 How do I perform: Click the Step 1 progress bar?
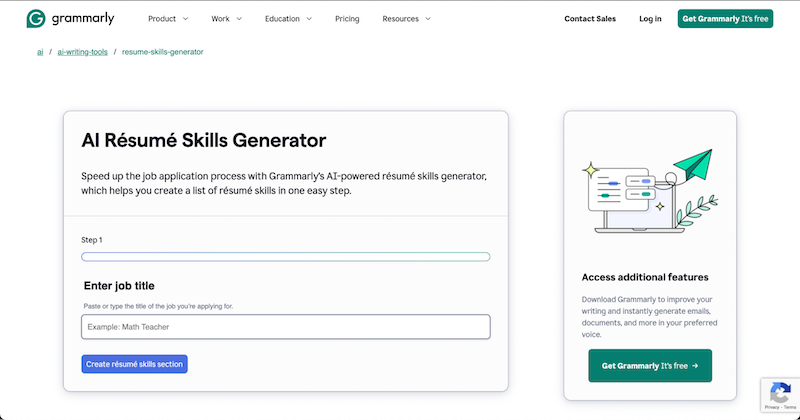(x=286, y=257)
